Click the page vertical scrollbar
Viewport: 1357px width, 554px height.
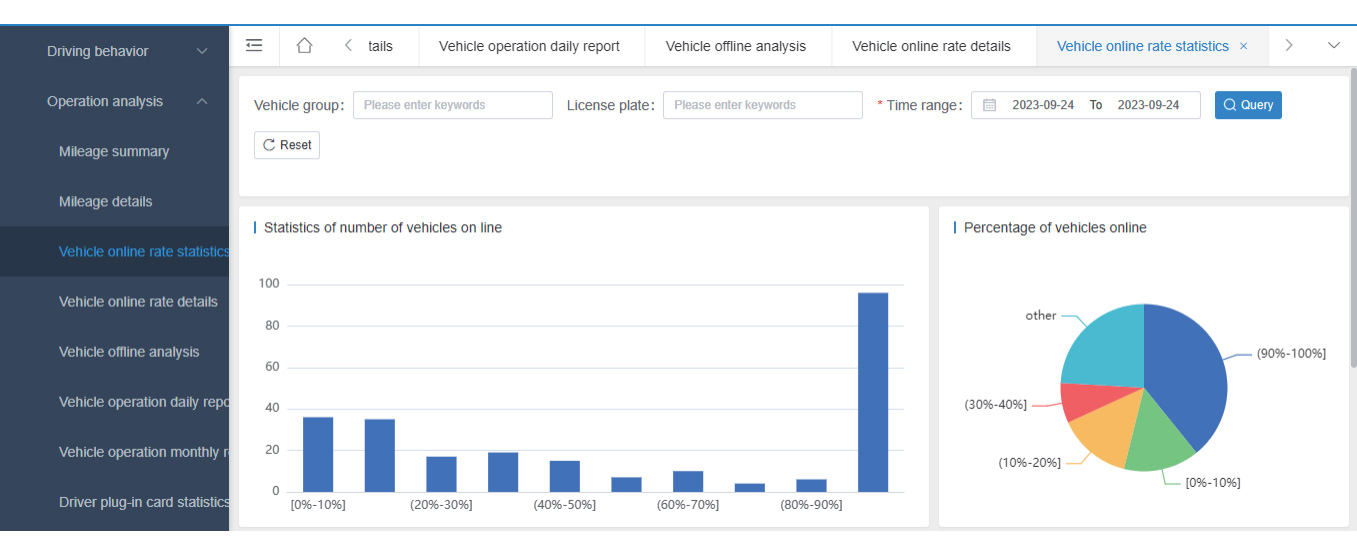coord(1353,220)
